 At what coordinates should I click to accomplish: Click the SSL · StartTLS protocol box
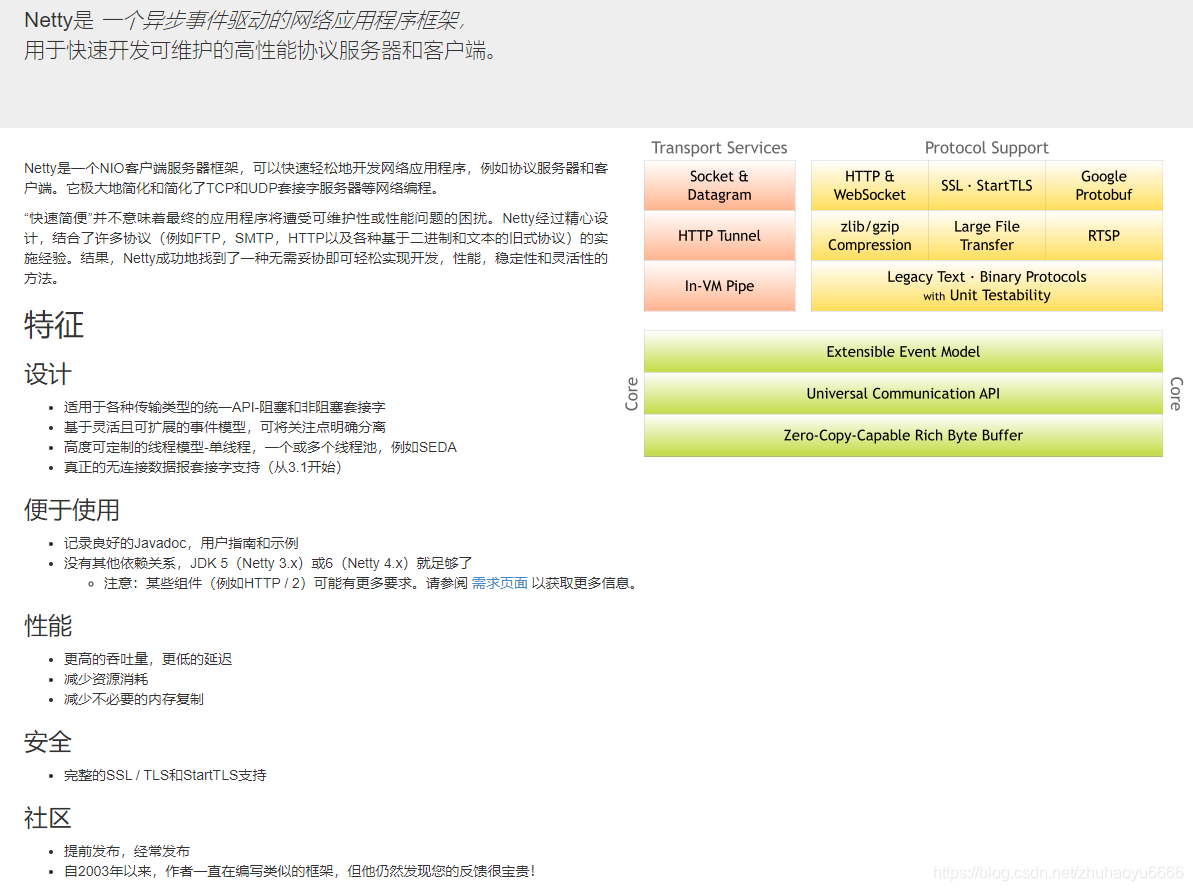pos(986,185)
